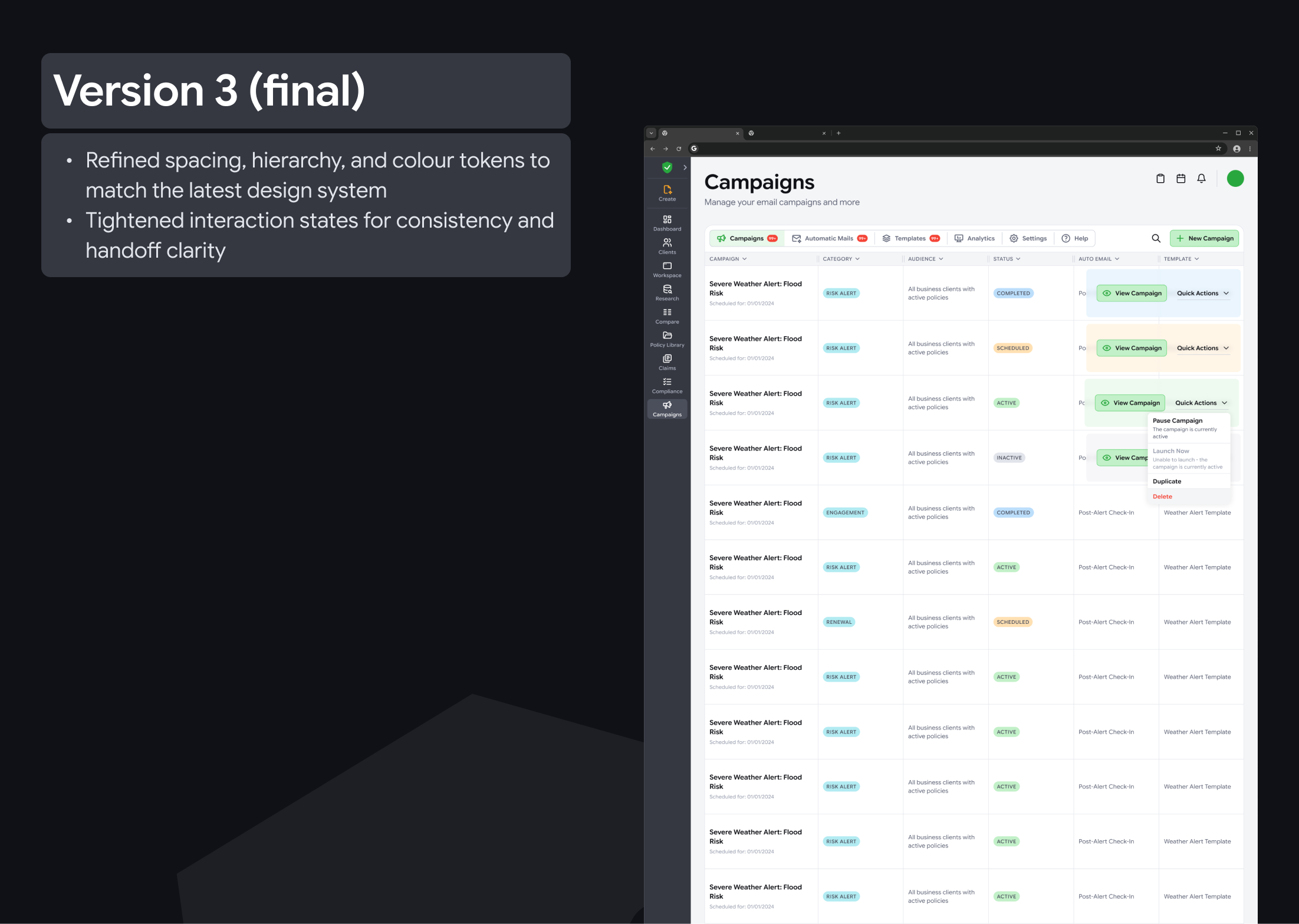Click View Campaign on the Scheduled row
Image resolution: width=1299 pixels, height=924 pixels.
[1132, 348]
